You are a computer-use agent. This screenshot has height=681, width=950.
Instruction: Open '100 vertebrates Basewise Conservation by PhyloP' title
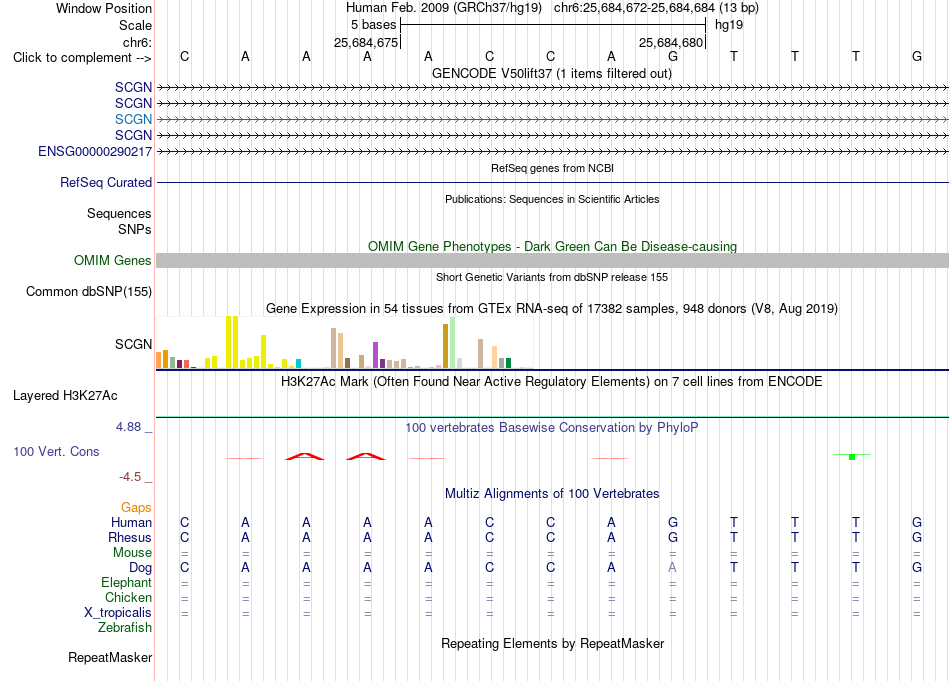552,428
